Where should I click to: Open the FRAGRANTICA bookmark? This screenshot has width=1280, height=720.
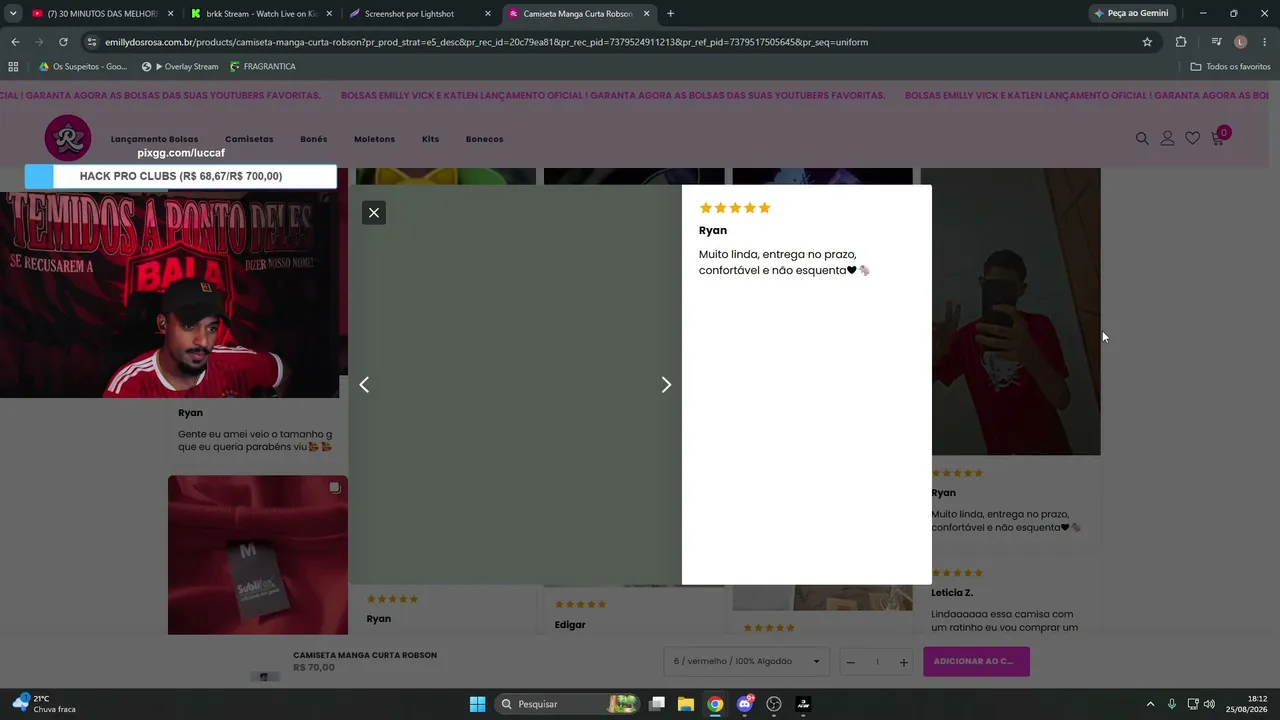coord(263,66)
